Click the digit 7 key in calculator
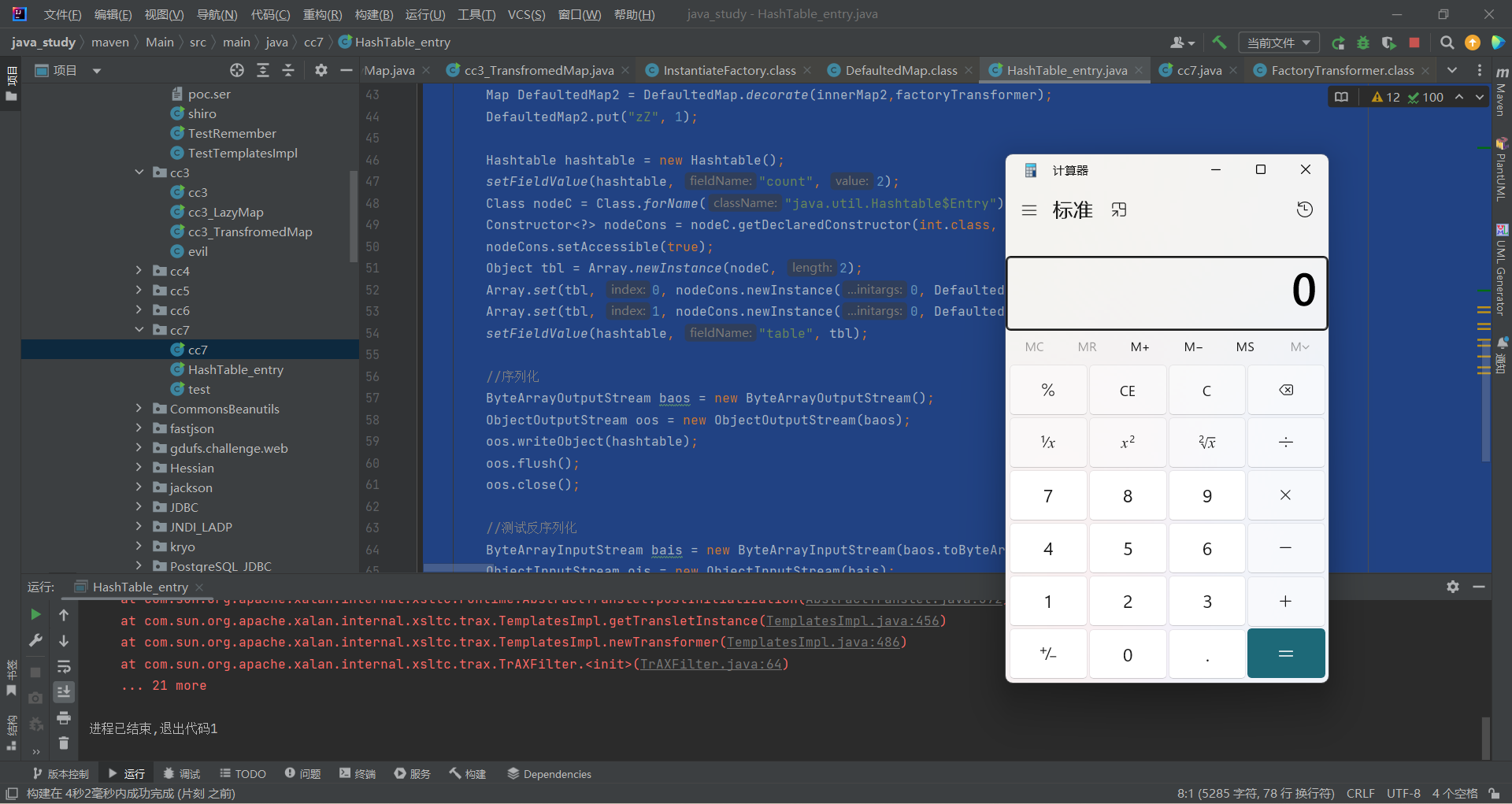 tap(1048, 495)
